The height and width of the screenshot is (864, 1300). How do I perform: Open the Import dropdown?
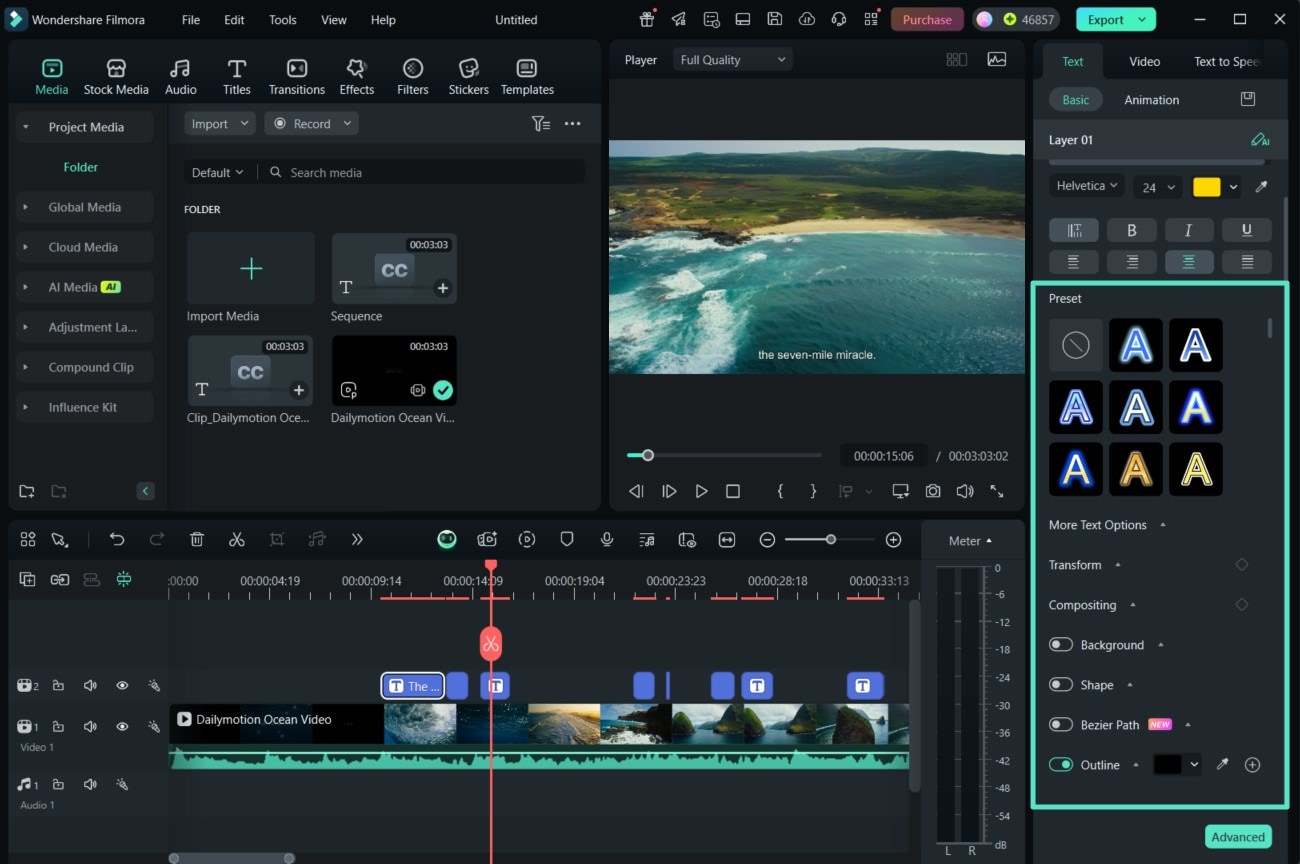220,123
